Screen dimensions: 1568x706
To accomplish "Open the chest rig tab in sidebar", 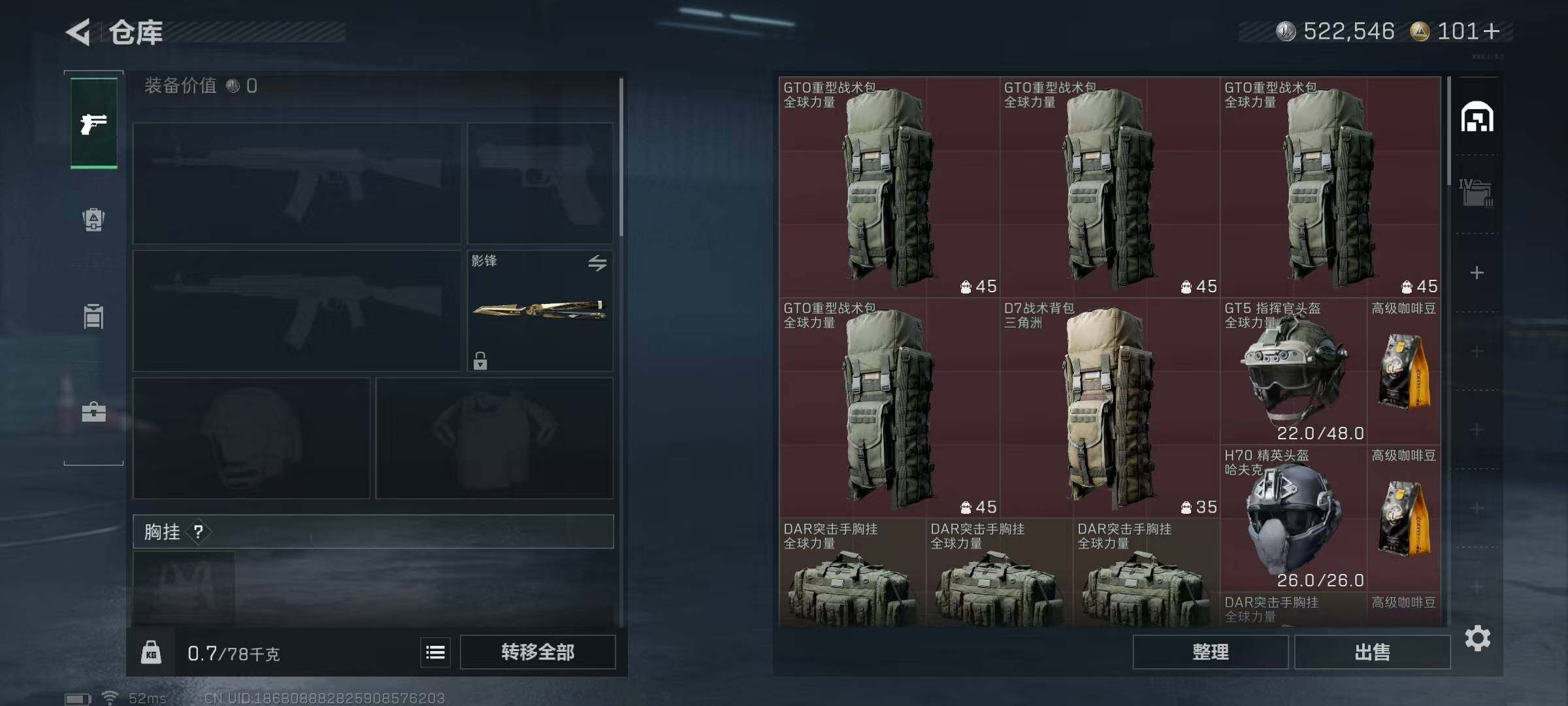I will click(93, 316).
